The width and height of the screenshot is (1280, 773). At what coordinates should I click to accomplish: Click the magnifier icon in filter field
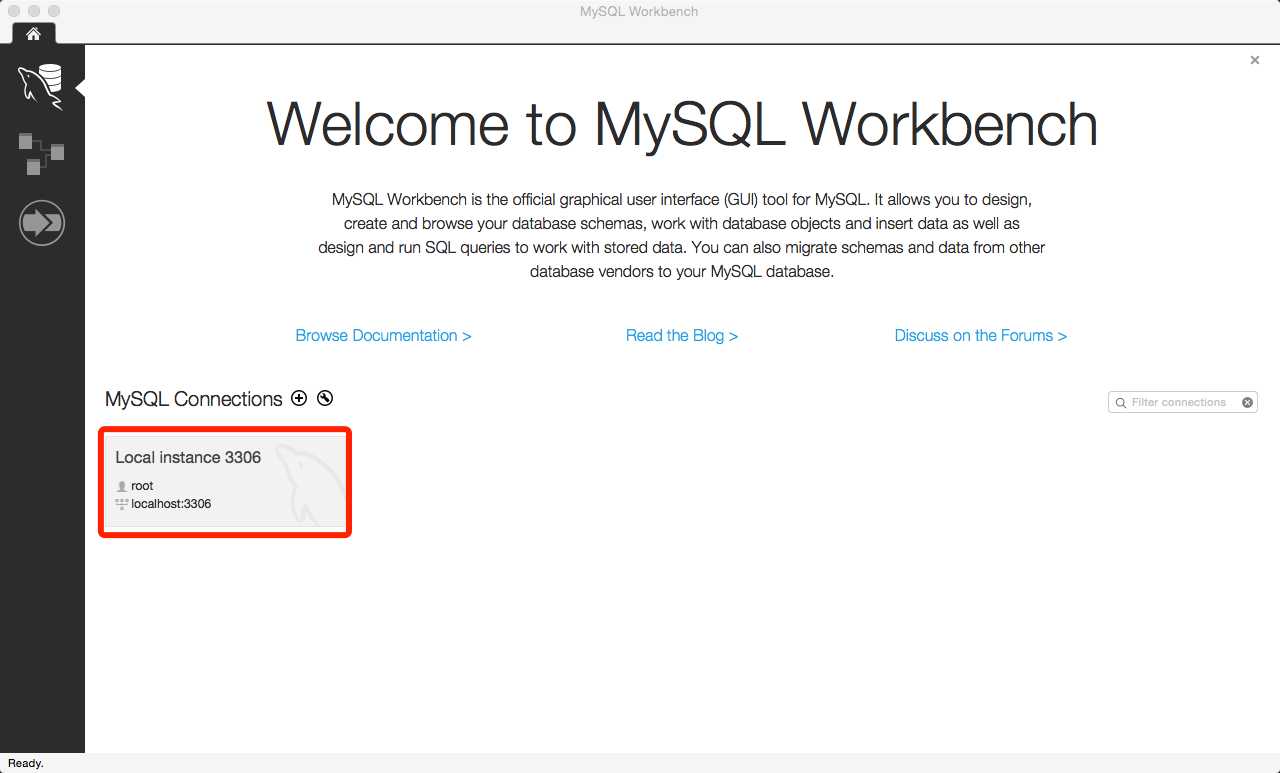tap(1121, 403)
